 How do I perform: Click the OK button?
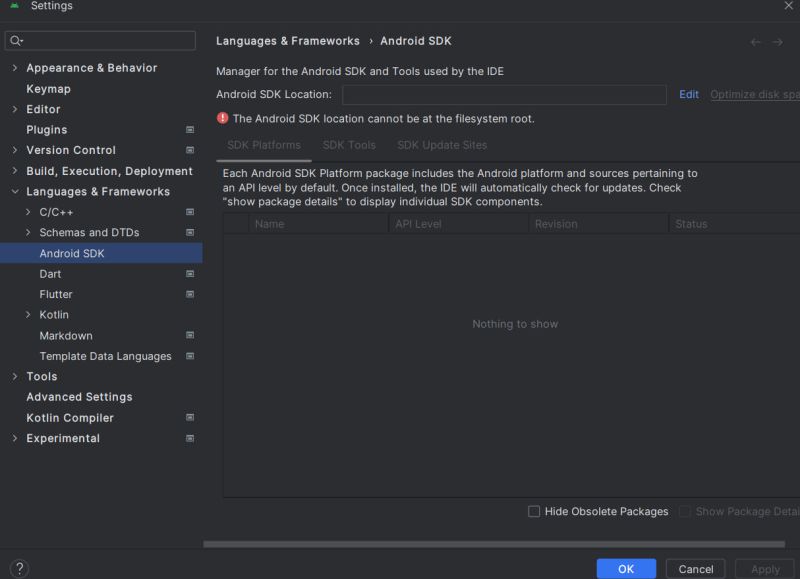click(x=626, y=568)
